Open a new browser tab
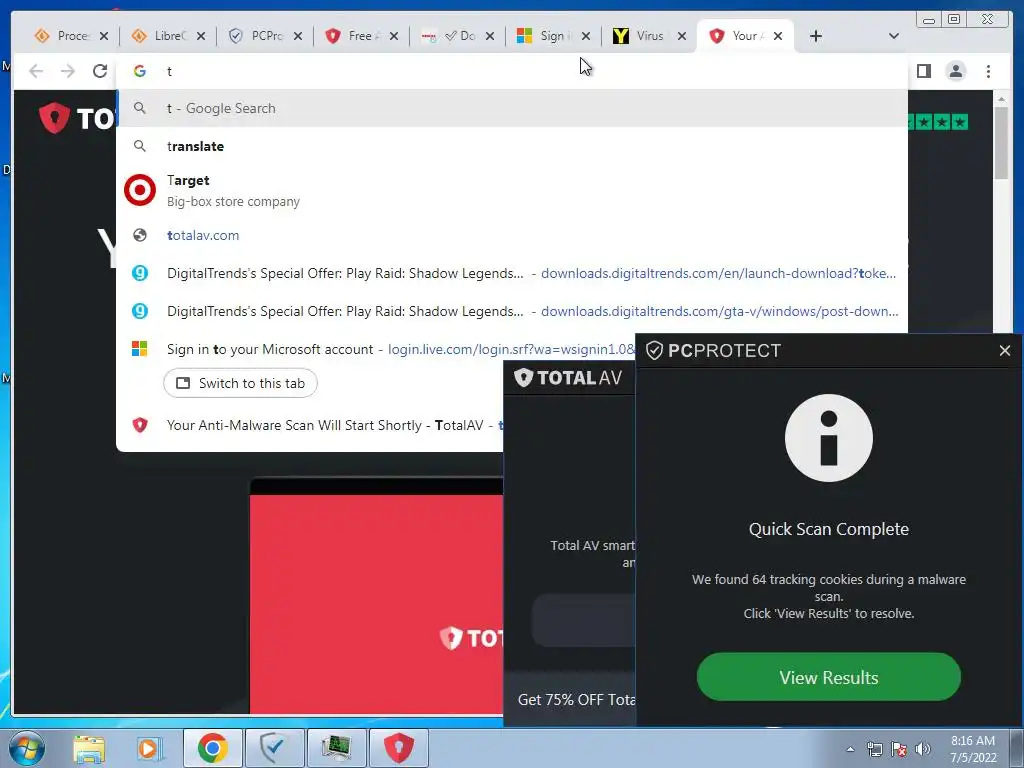Image resolution: width=1024 pixels, height=768 pixels. click(815, 36)
